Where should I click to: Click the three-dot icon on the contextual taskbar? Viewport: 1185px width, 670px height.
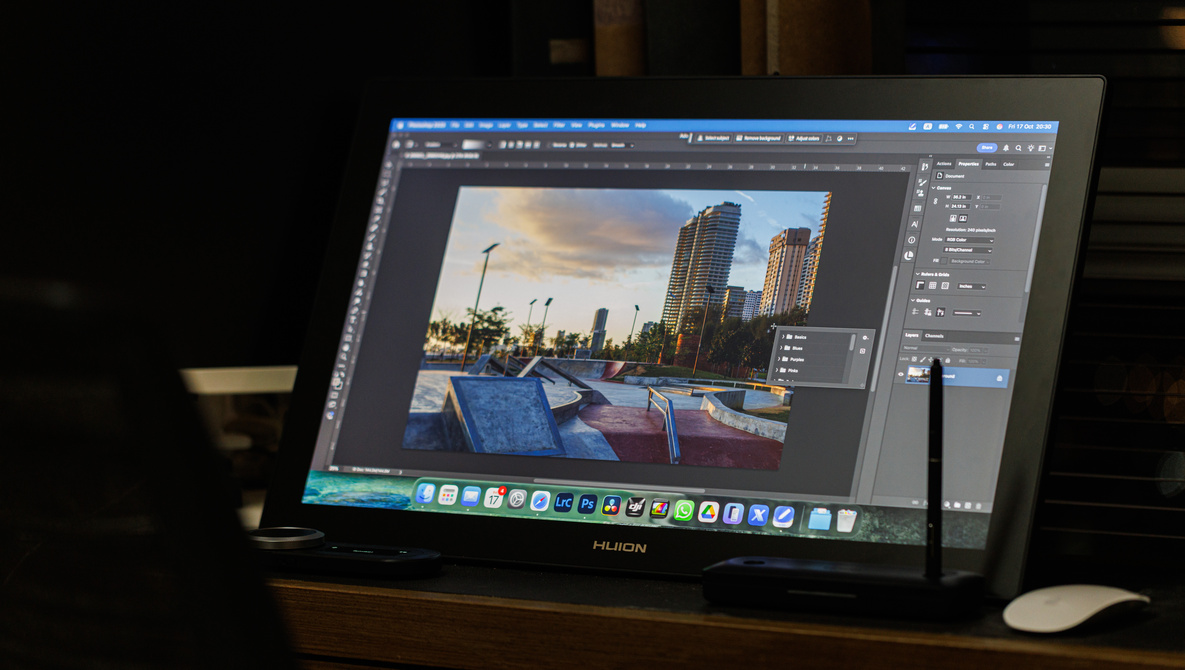(x=850, y=137)
